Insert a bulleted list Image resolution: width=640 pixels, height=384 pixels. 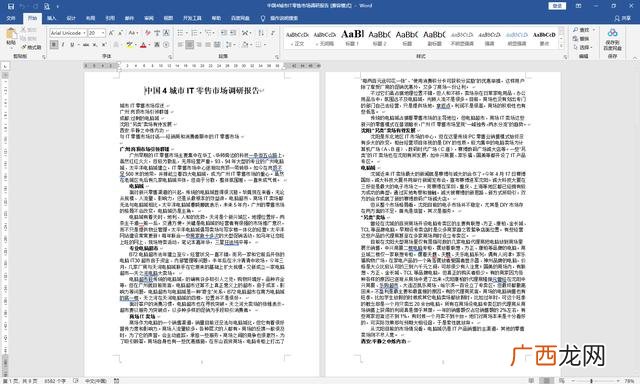tap(180, 33)
